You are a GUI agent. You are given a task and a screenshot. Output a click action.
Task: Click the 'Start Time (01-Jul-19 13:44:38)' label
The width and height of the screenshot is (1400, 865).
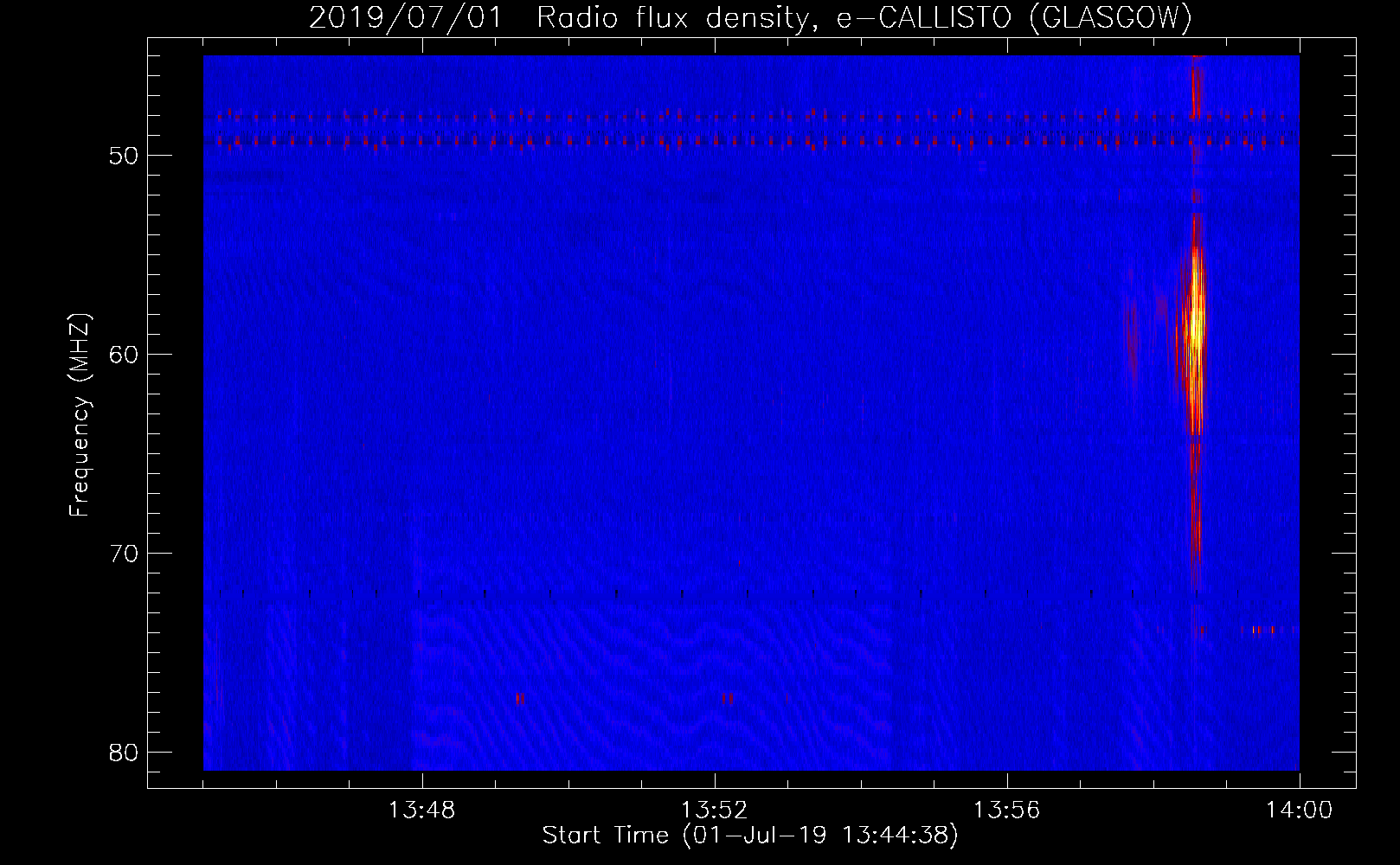tap(750, 836)
